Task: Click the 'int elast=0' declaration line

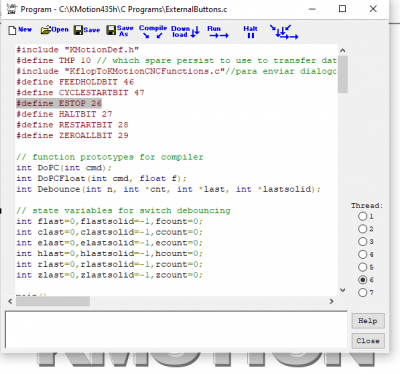Action: pyautogui.click(x=109, y=243)
